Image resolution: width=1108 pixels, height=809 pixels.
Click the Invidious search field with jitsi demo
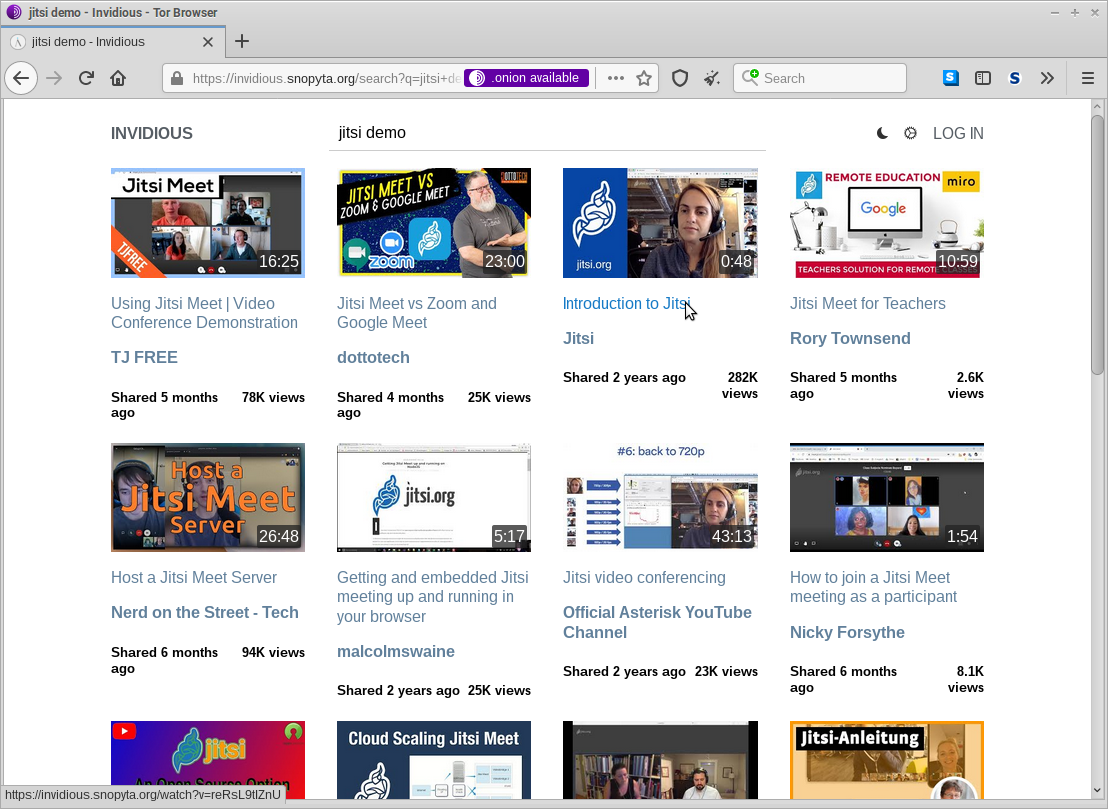(546, 132)
